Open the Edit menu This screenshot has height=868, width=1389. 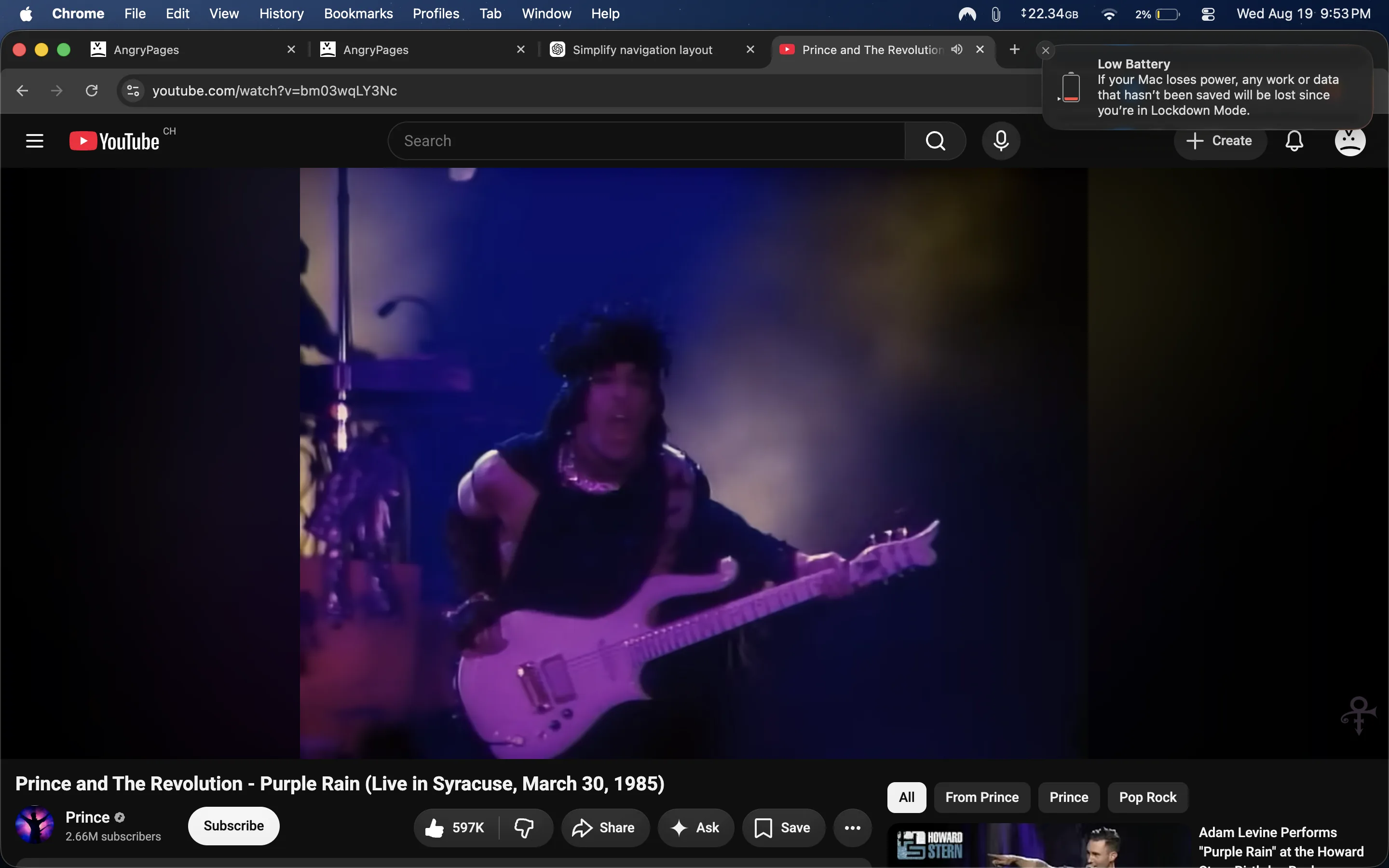coord(177,14)
